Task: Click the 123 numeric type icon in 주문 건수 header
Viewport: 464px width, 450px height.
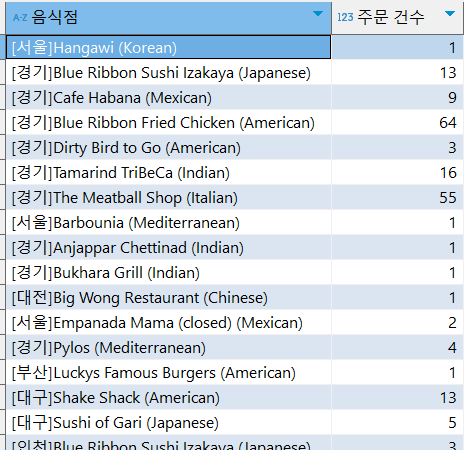Action: click(345, 17)
